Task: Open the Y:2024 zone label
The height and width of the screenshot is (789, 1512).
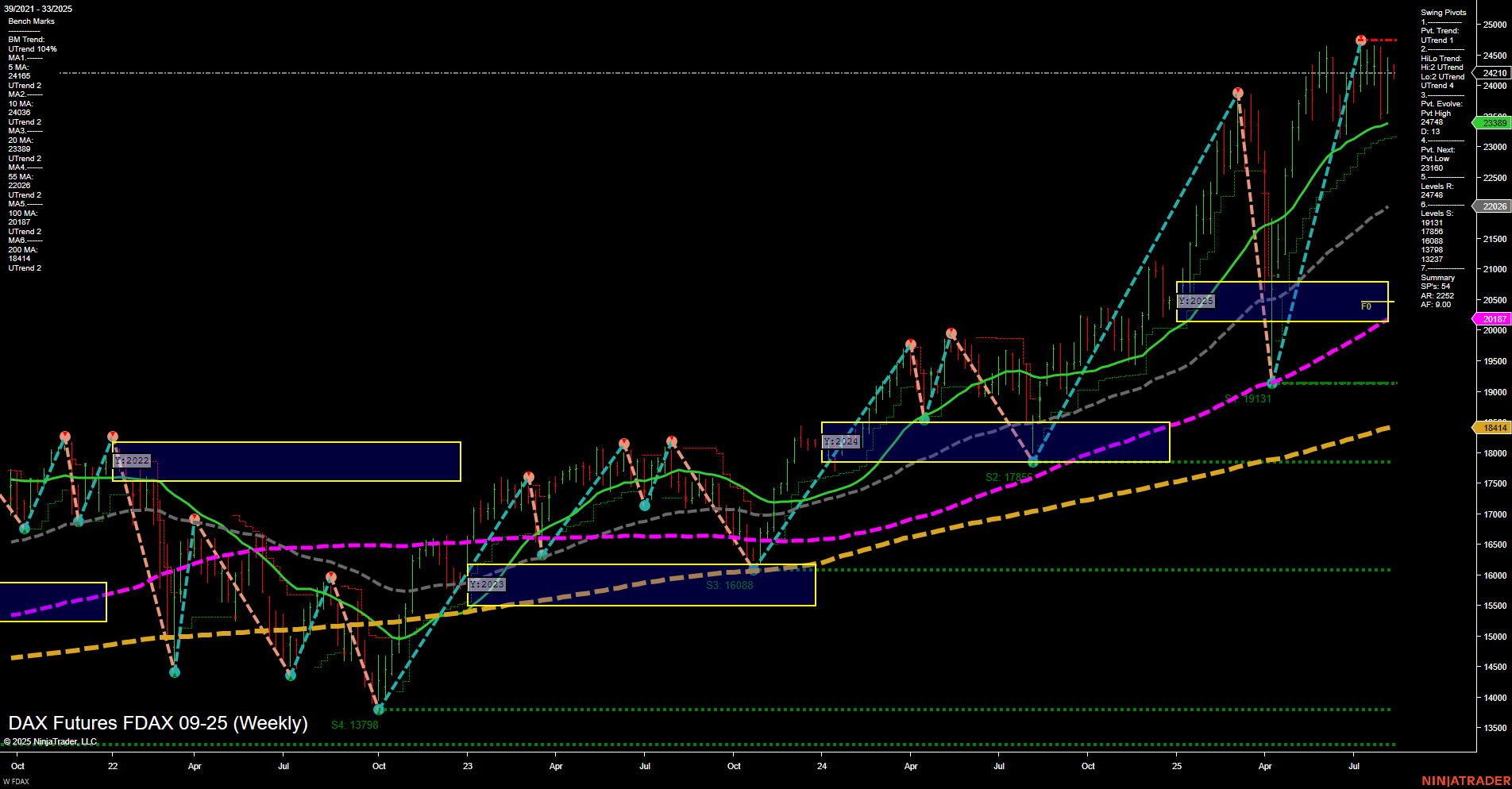Action: (841, 440)
